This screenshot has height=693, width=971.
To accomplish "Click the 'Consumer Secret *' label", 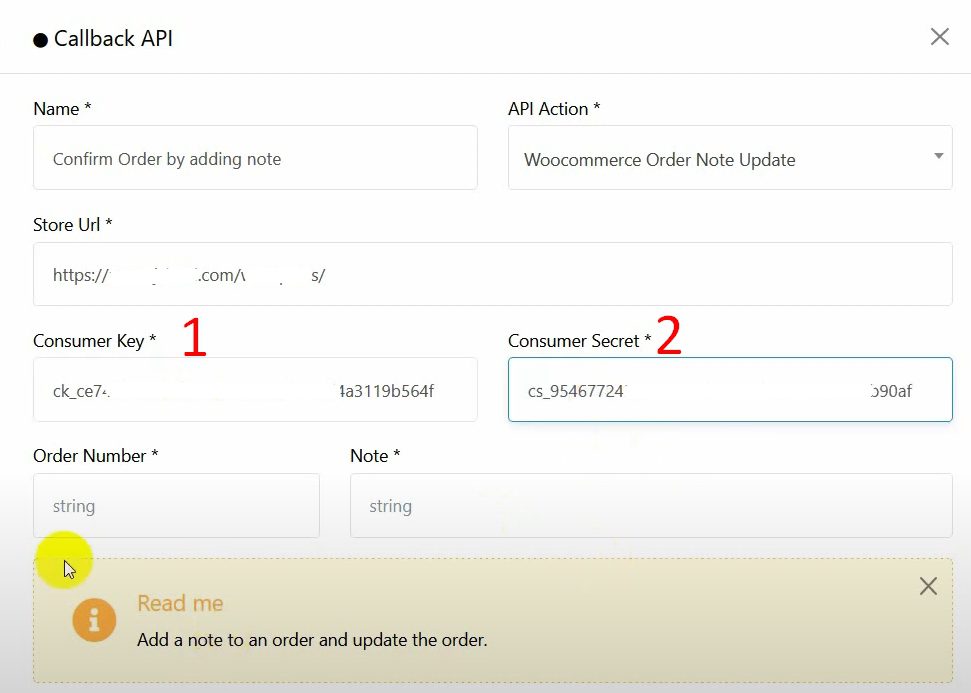I will tap(579, 341).
